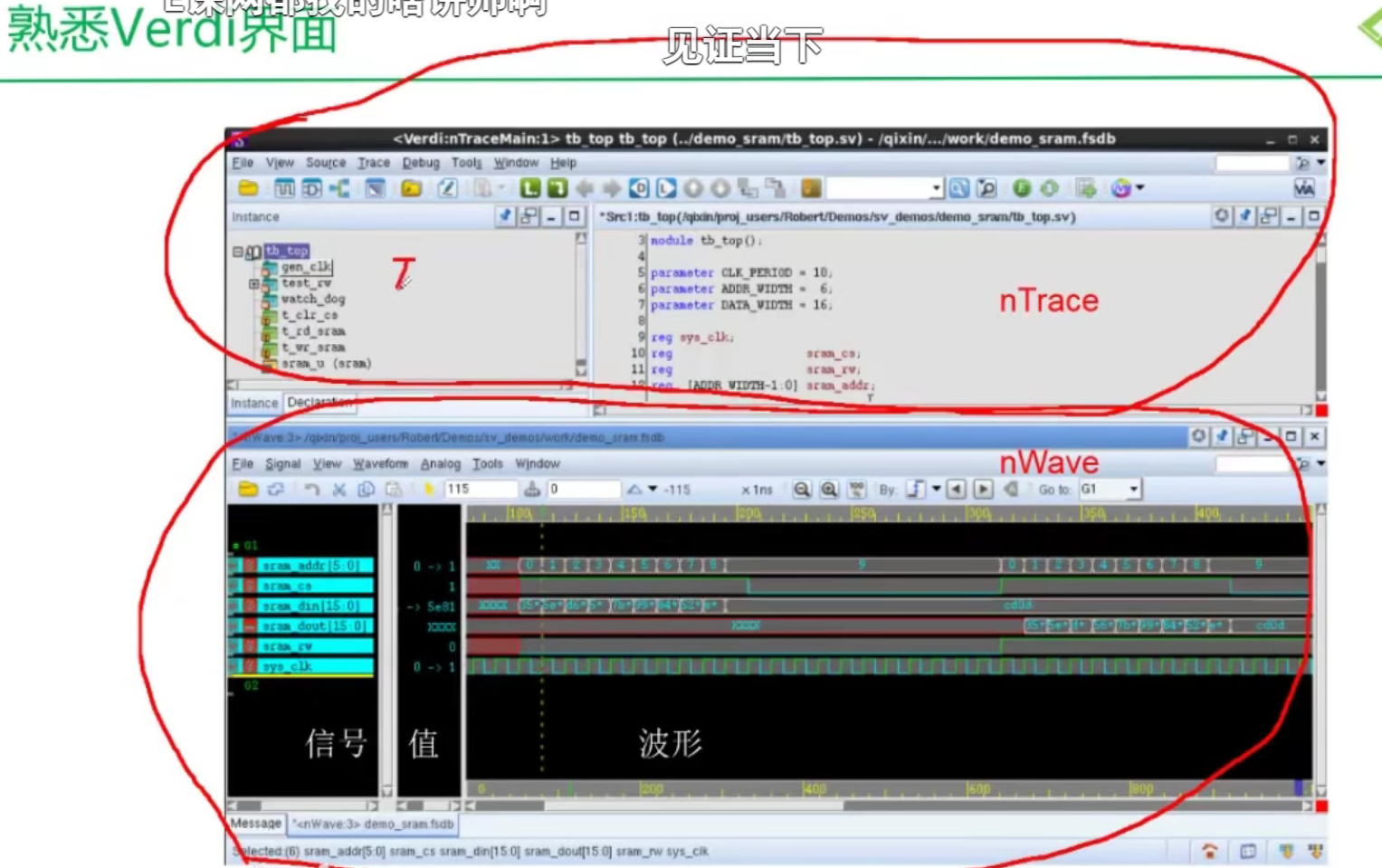Image resolution: width=1382 pixels, height=868 pixels.
Task: Open the Waveform menu in nWave
Action: [379, 463]
